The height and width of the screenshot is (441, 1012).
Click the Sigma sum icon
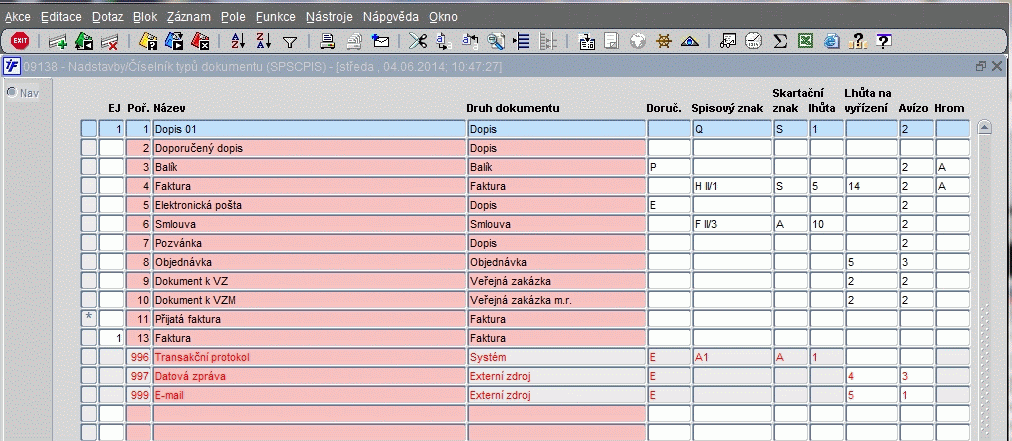coord(780,42)
